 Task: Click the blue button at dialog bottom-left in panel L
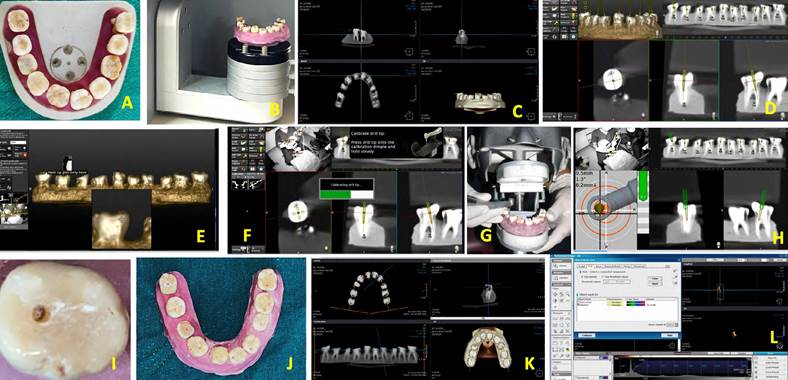click(x=586, y=335)
